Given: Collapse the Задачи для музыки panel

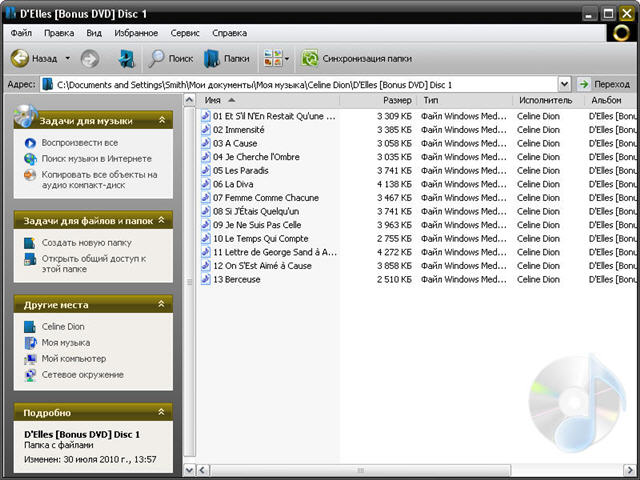Looking at the screenshot, I should click(x=162, y=120).
